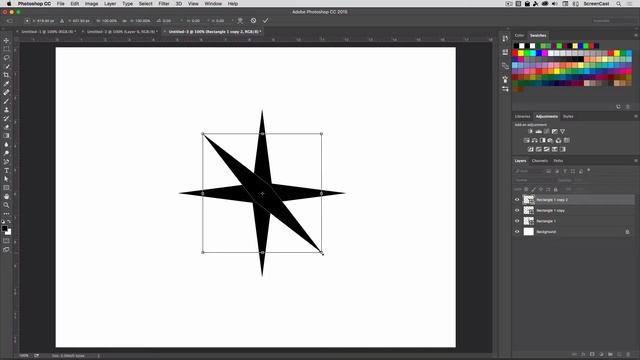The height and width of the screenshot is (360, 640).
Task: Open macOS Spotlight search icon
Action: pos(618,4)
